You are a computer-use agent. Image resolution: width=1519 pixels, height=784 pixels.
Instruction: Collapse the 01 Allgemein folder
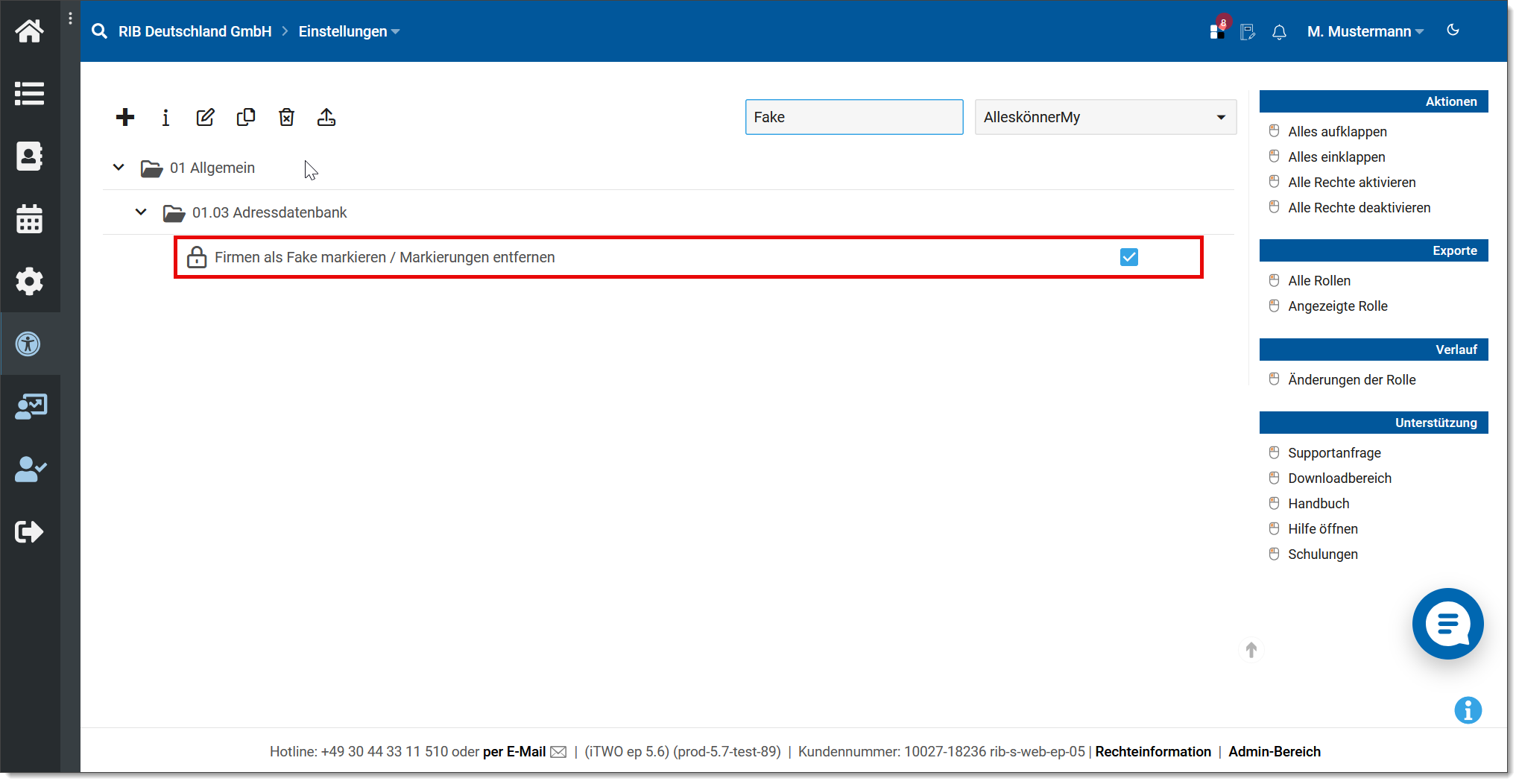tap(119, 168)
